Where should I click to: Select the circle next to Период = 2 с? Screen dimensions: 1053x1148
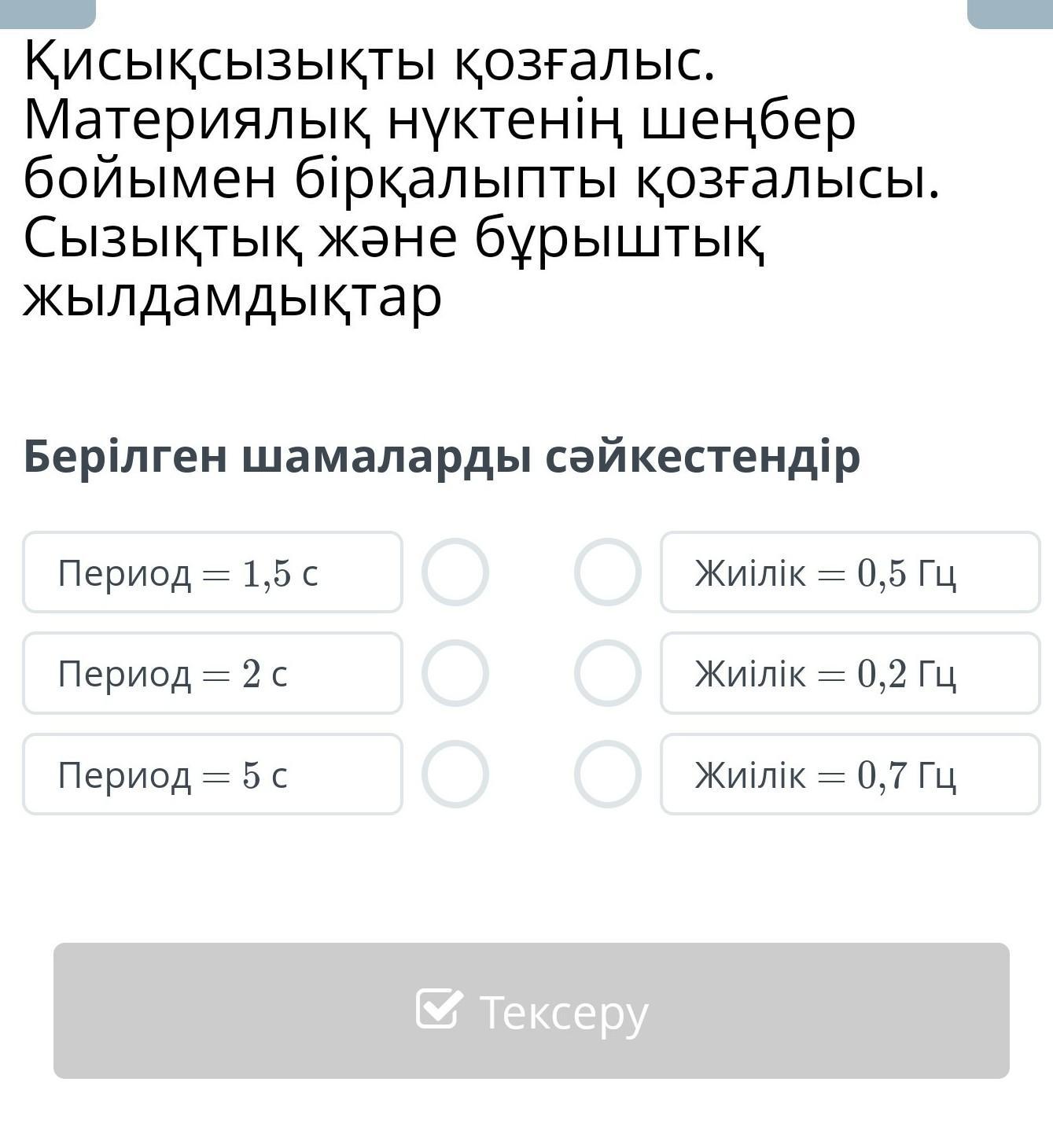[x=455, y=672]
